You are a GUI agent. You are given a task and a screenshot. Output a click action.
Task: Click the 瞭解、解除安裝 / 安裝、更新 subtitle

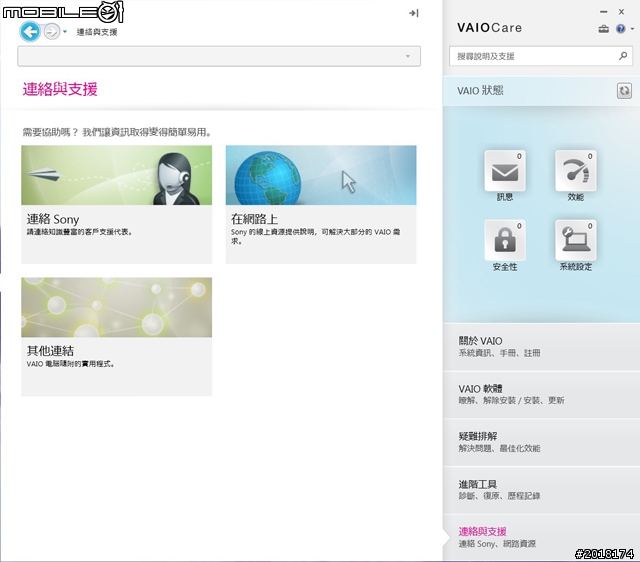click(x=511, y=401)
